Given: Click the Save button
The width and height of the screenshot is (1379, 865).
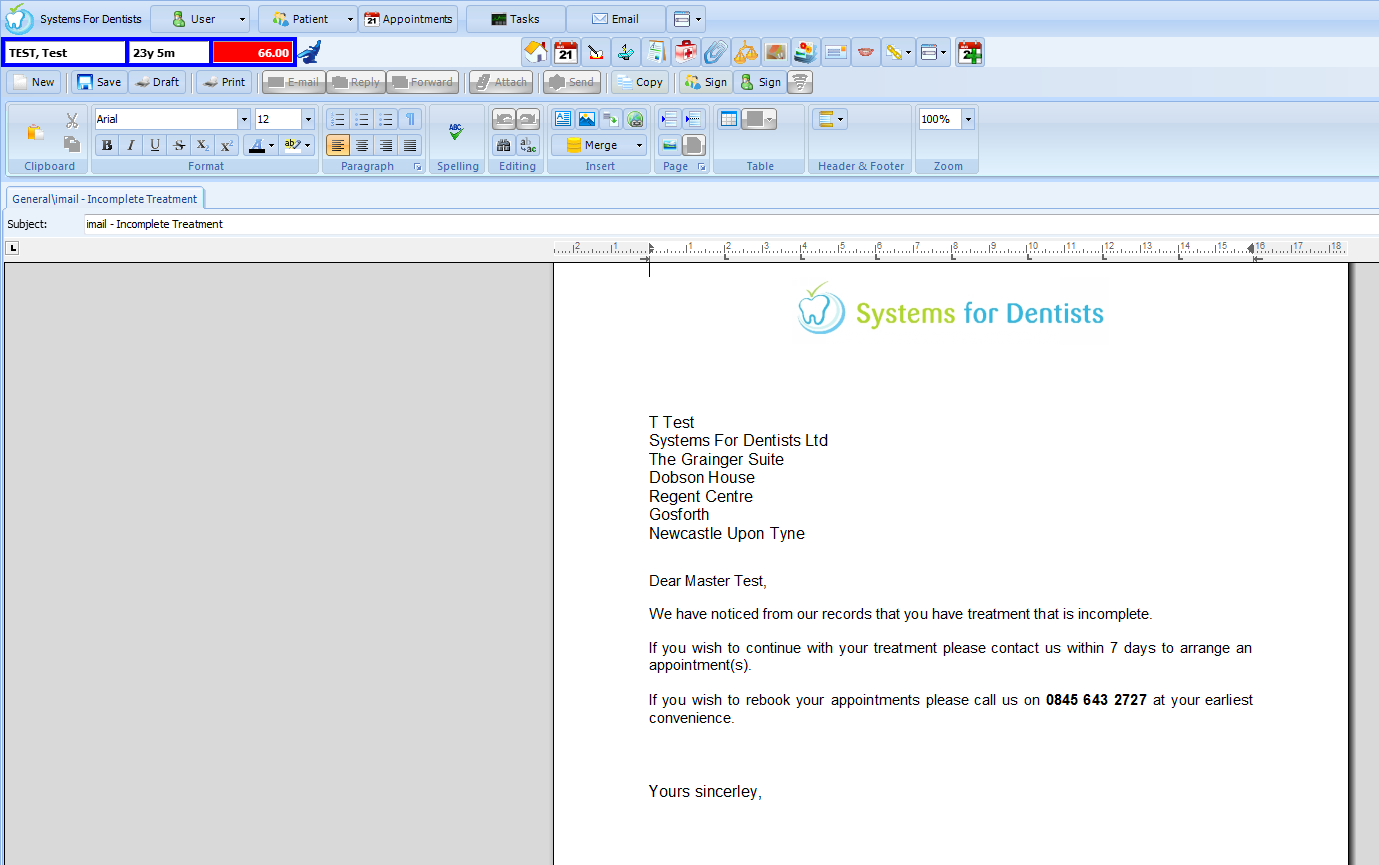Looking at the screenshot, I should [99, 82].
